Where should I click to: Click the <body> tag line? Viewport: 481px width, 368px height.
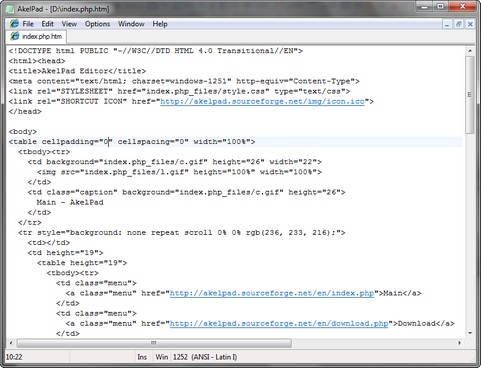(x=23, y=132)
